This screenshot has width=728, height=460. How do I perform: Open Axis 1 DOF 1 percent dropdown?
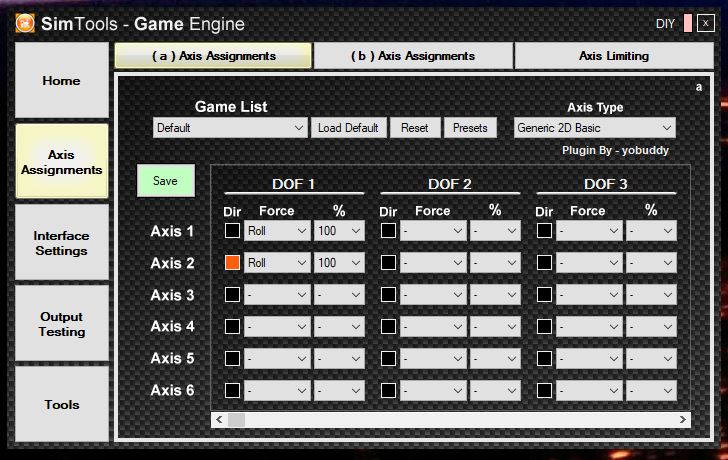pos(339,231)
